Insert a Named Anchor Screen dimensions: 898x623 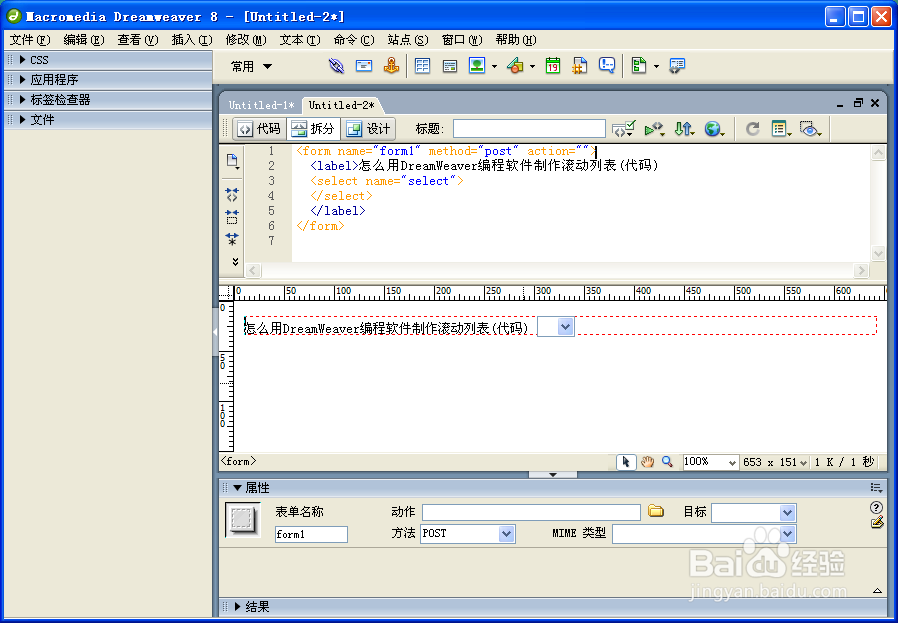tap(391, 66)
